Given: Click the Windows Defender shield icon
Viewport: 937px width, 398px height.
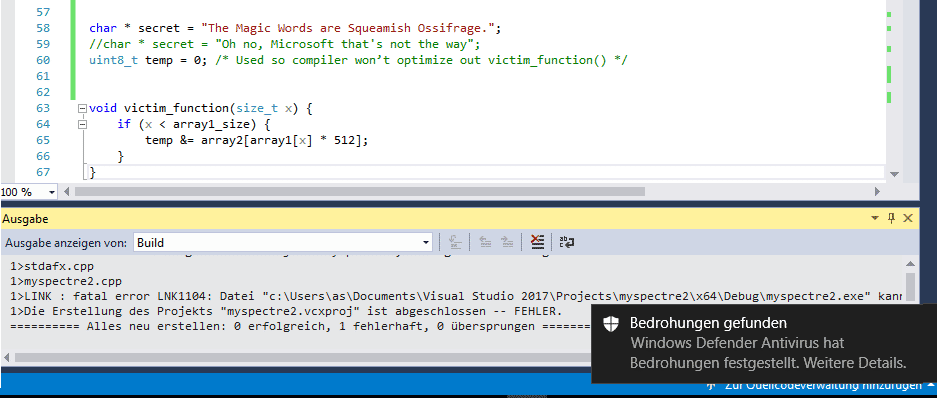Looking at the screenshot, I should tap(610, 324).
